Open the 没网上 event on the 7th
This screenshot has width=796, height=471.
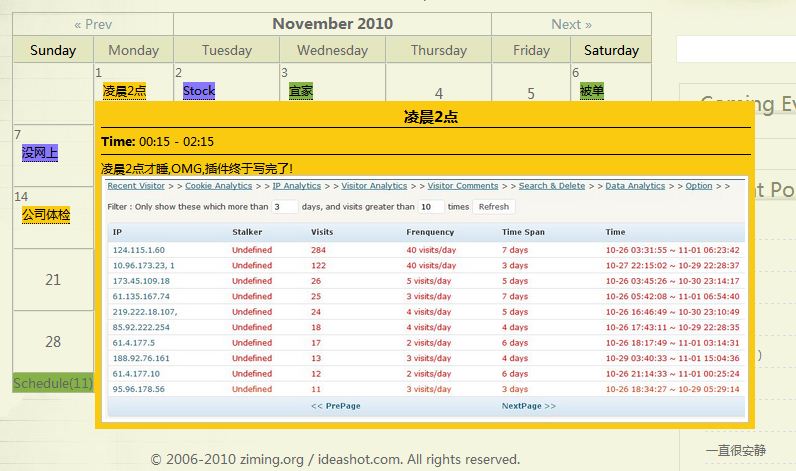[x=40, y=152]
